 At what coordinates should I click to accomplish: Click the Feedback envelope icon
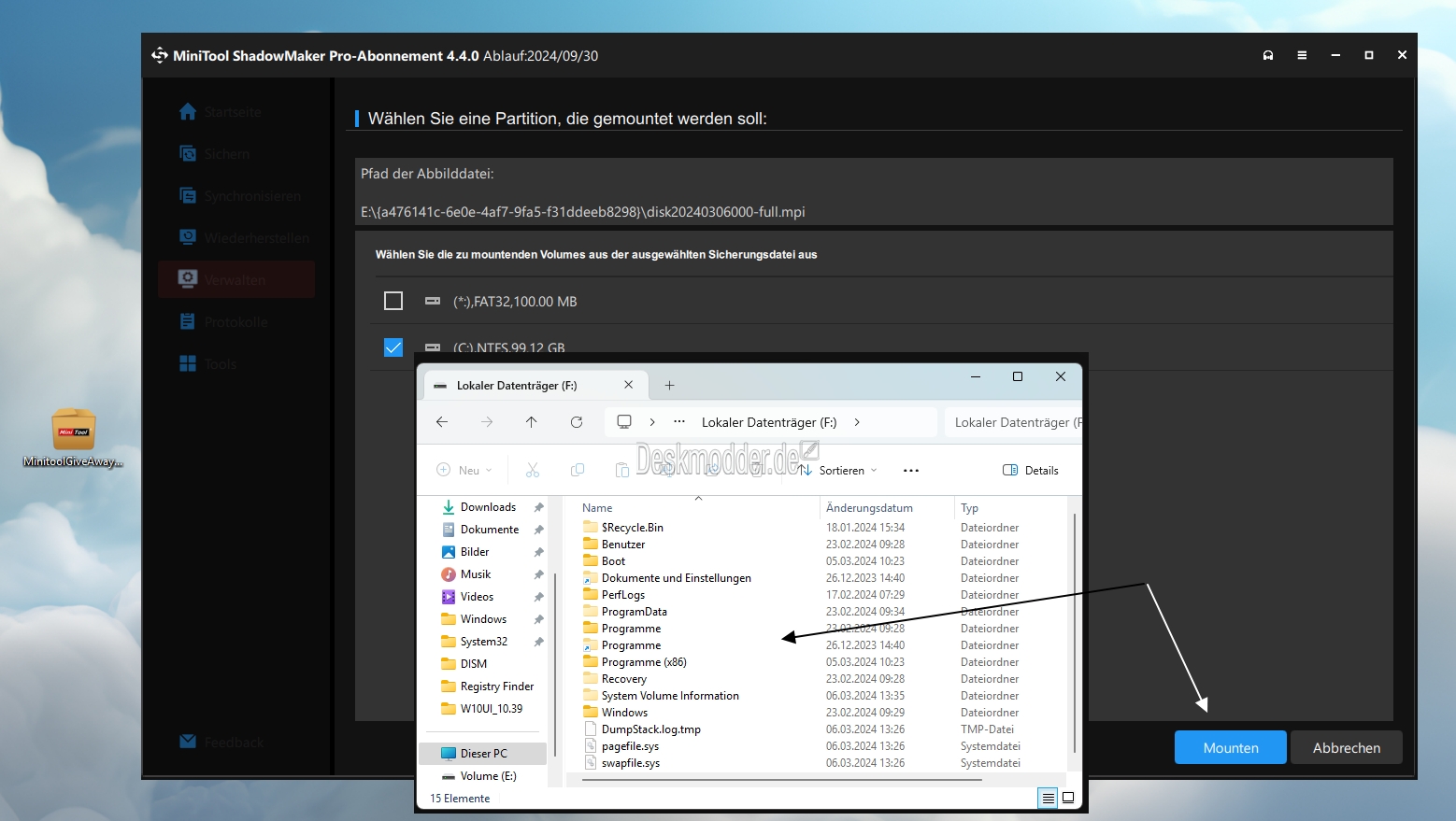[x=188, y=742]
